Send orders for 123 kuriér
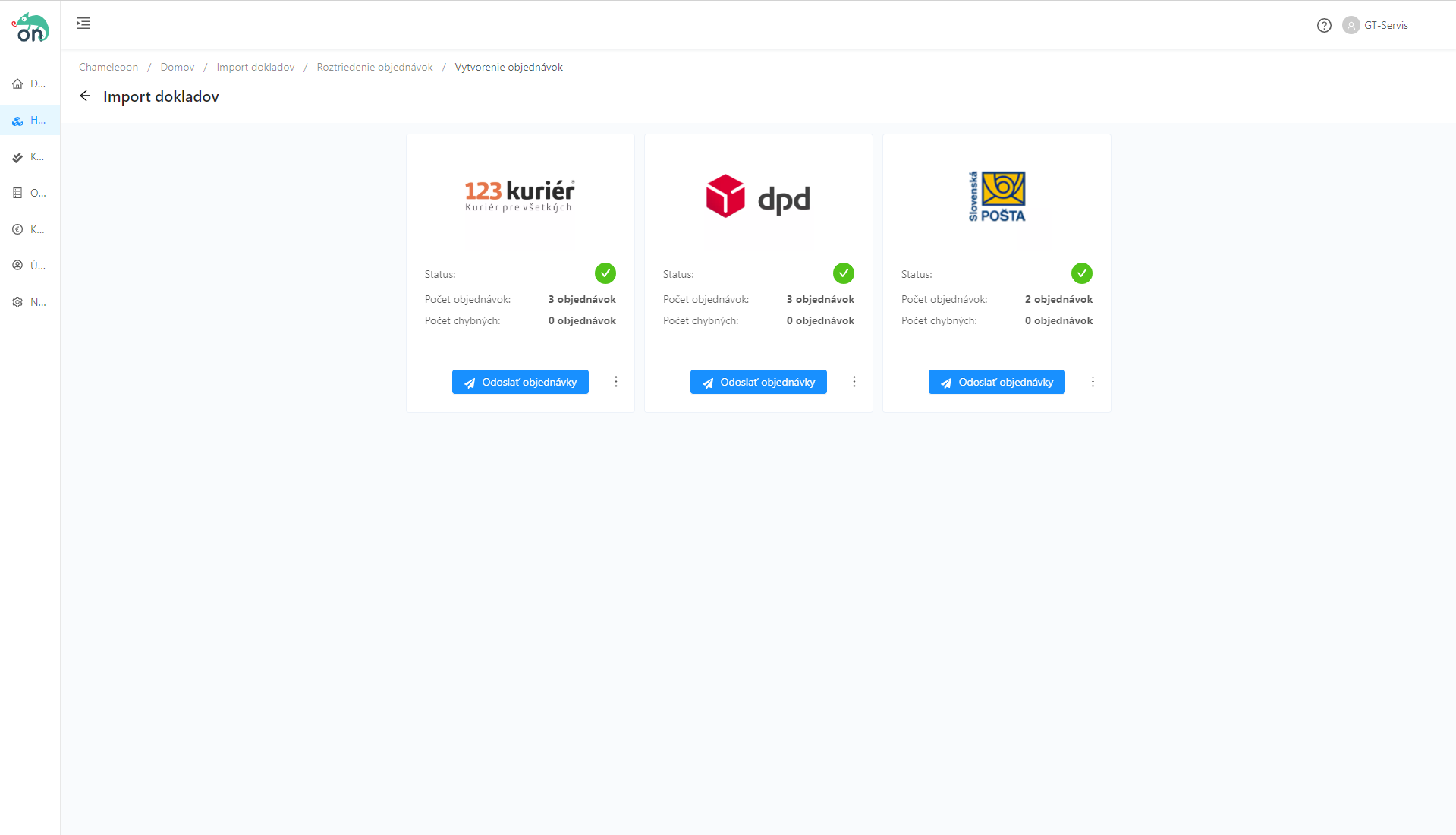Viewport: 1456px width, 835px height. coord(520,382)
